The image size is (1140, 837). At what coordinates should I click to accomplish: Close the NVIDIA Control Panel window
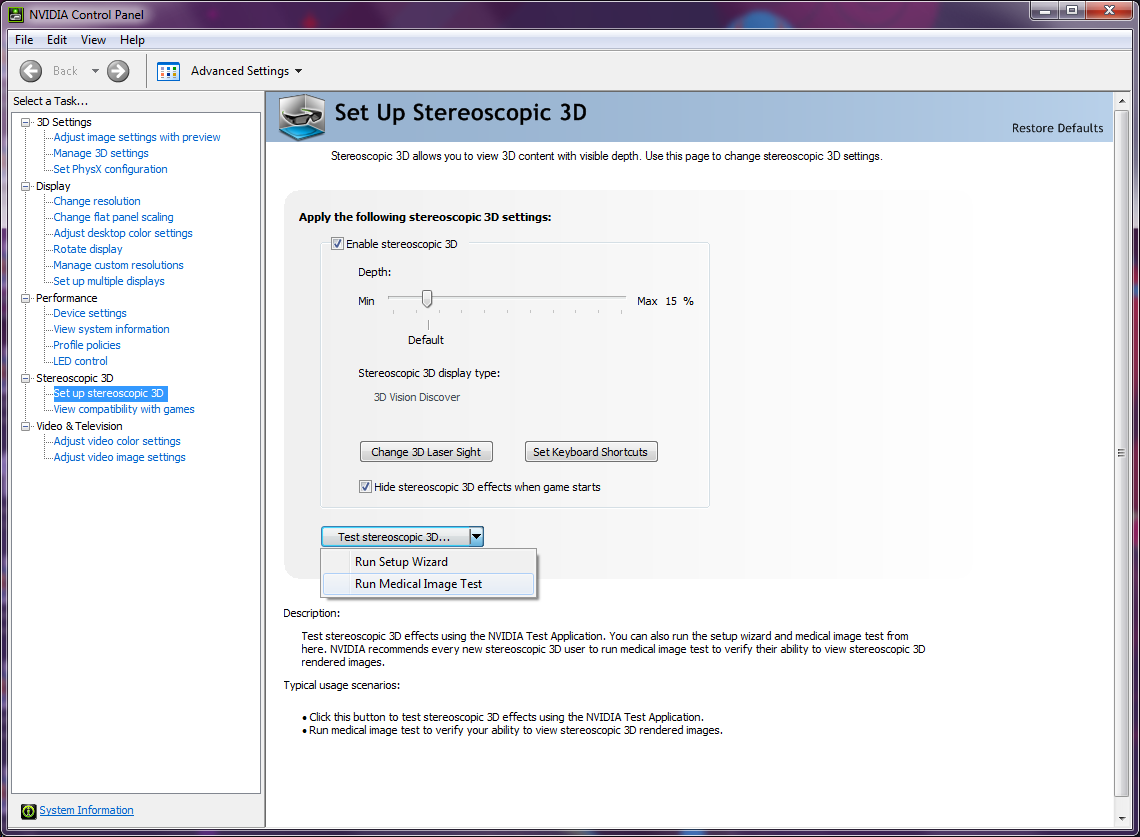[x=1109, y=10]
